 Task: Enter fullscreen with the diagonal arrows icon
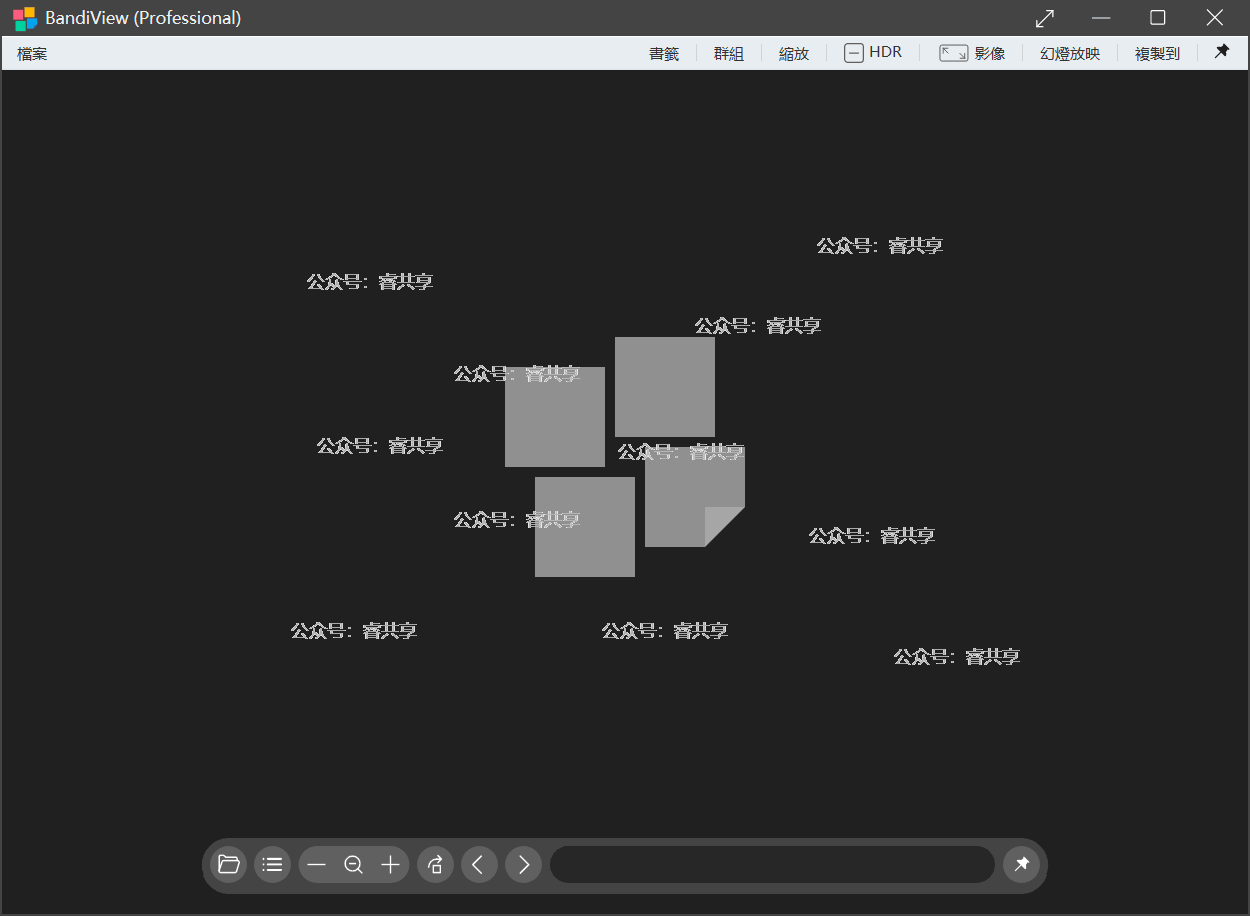(1045, 18)
